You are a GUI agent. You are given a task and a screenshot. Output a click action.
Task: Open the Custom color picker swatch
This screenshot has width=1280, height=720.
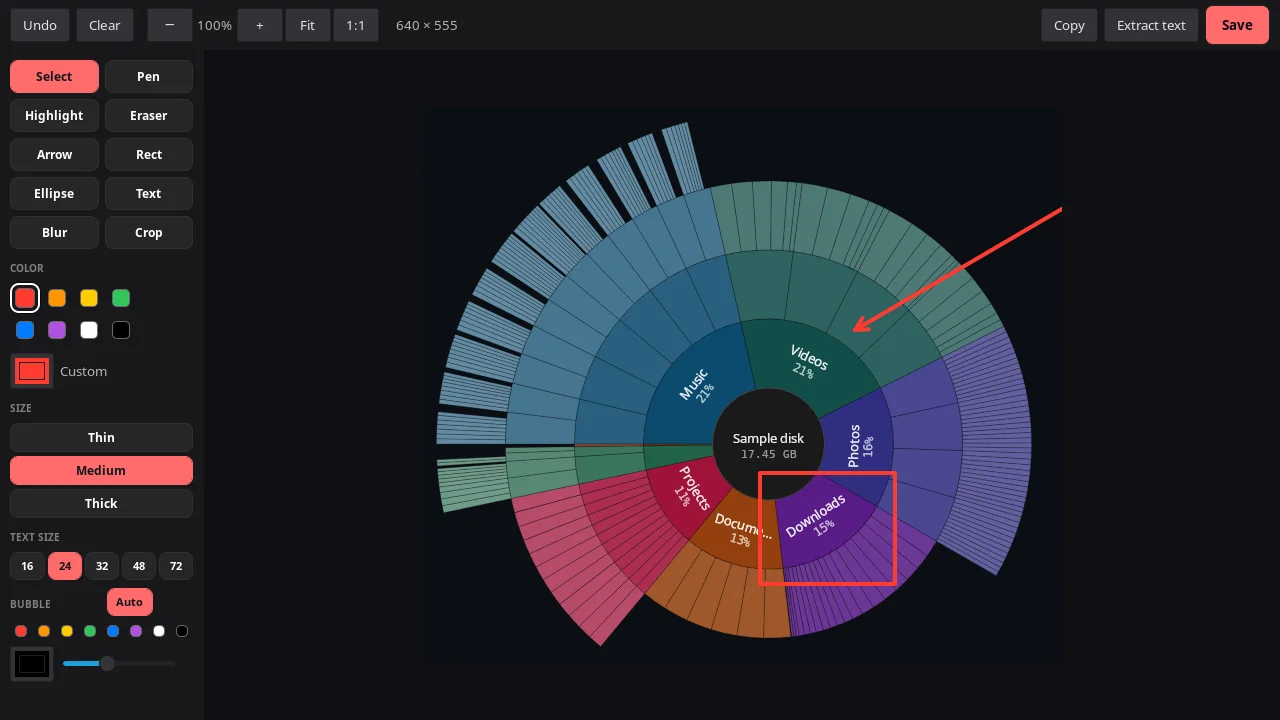(32, 371)
